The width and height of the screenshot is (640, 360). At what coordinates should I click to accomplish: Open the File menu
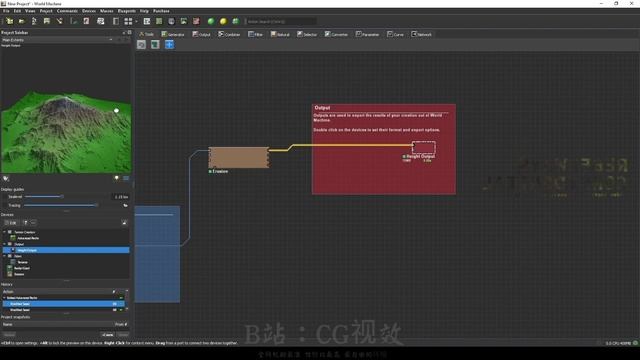pyautogui.click(x=6, y=11)
